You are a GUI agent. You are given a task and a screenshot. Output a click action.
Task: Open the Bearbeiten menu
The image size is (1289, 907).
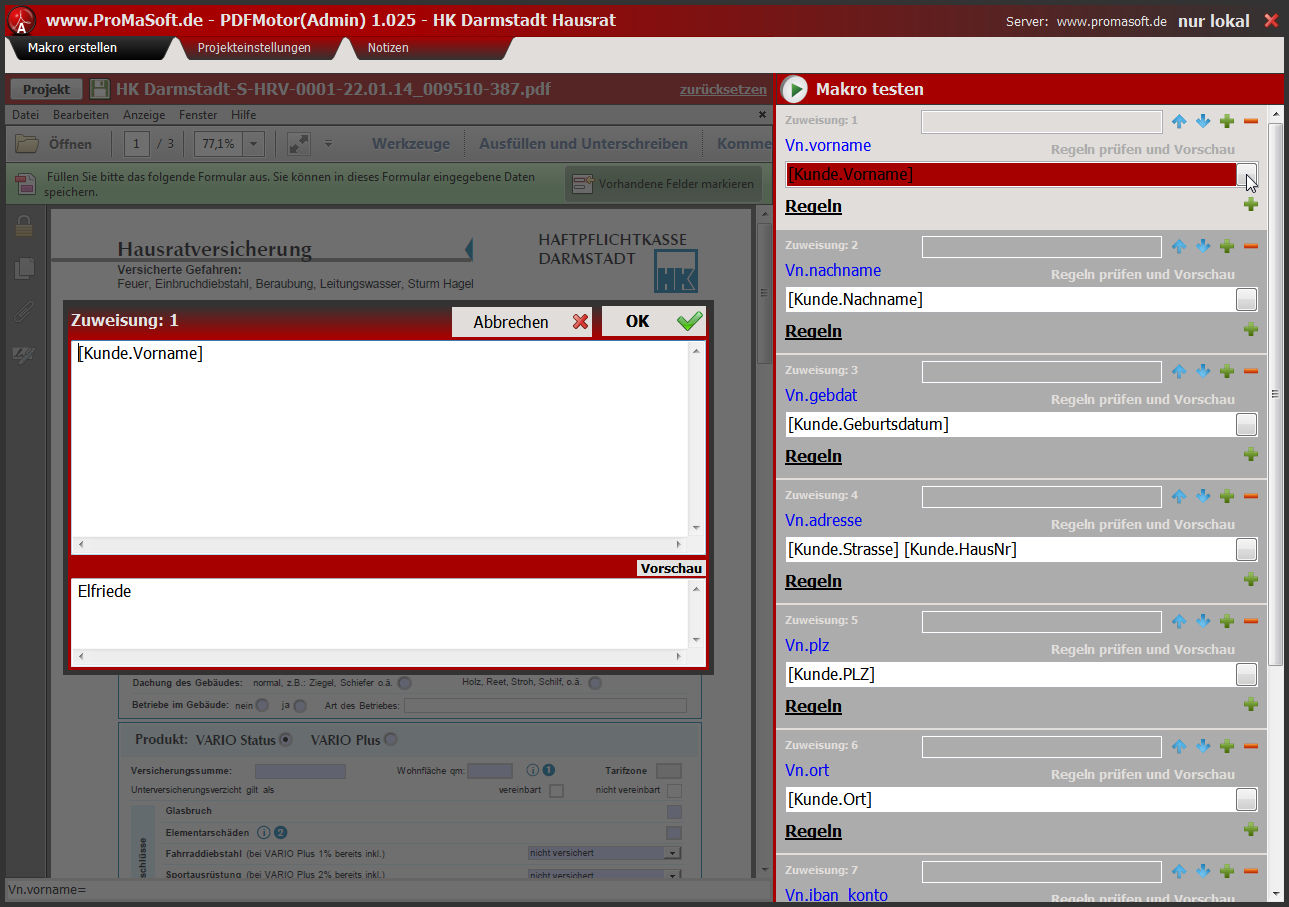point(81,115)
